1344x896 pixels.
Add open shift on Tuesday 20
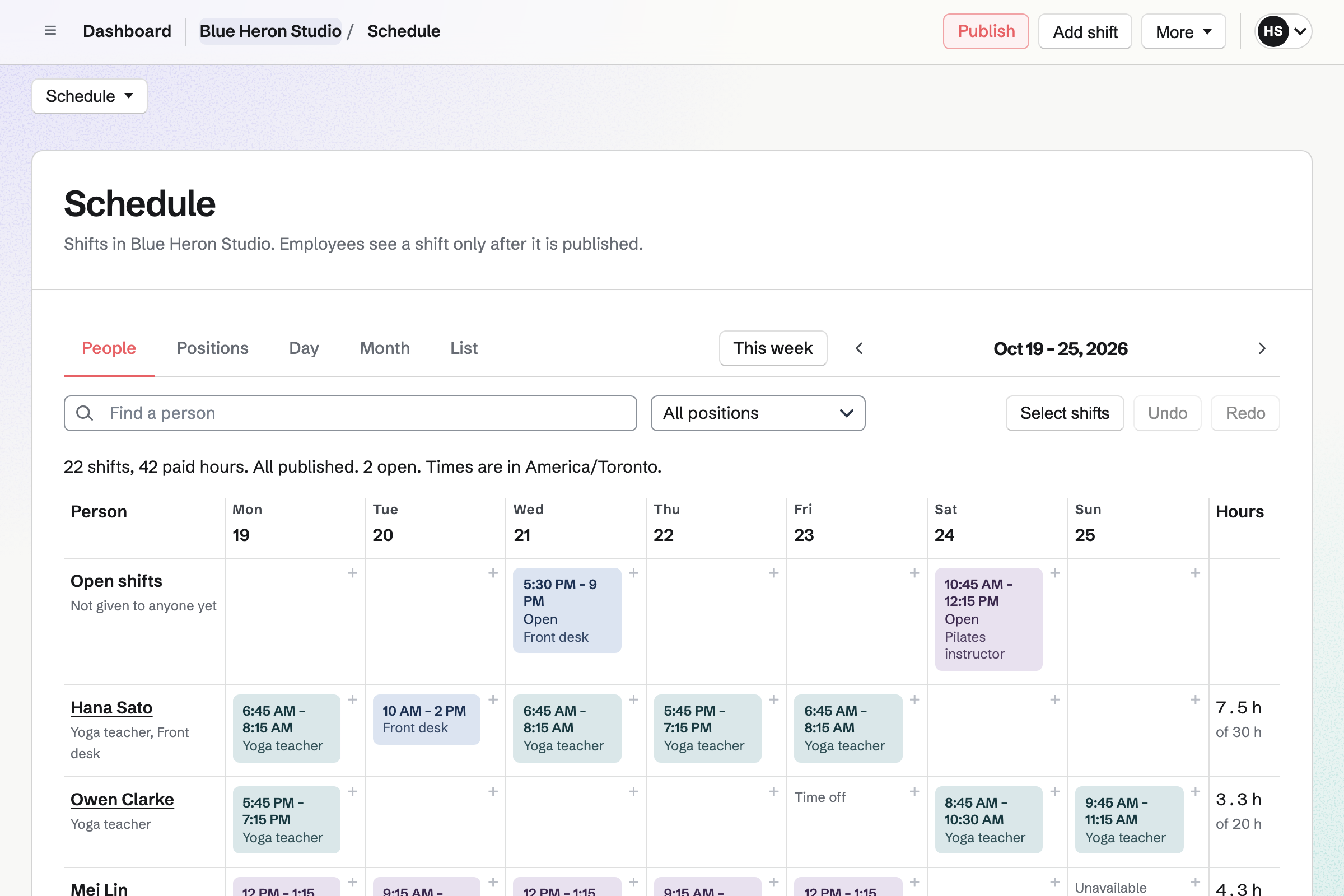tap(493, 573)
